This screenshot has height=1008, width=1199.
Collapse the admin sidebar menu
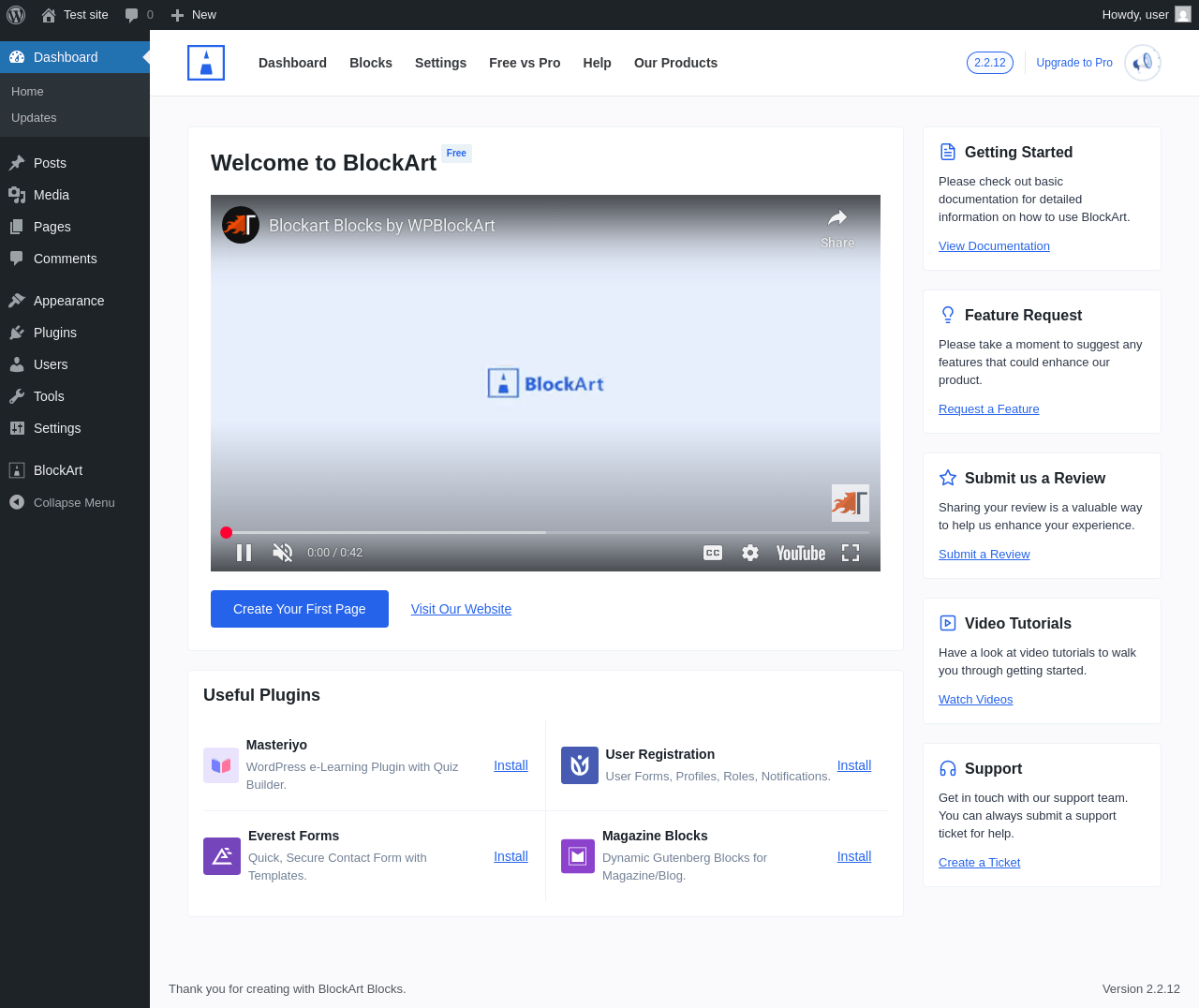(x=74, y=502)
